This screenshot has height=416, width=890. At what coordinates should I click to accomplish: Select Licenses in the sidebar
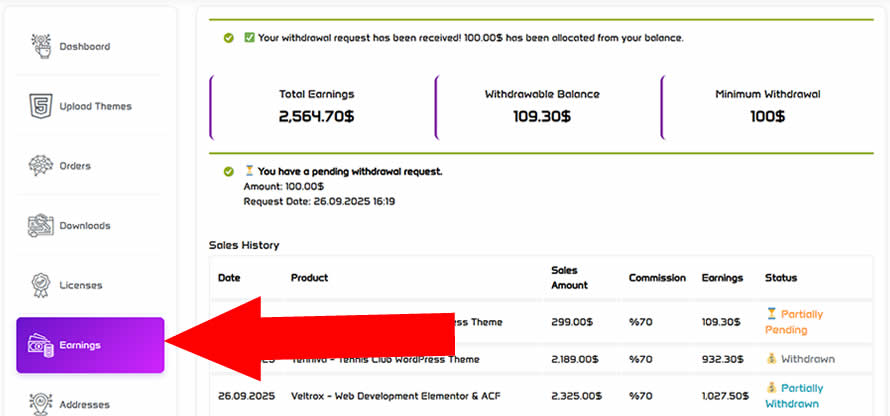point(80,286)
